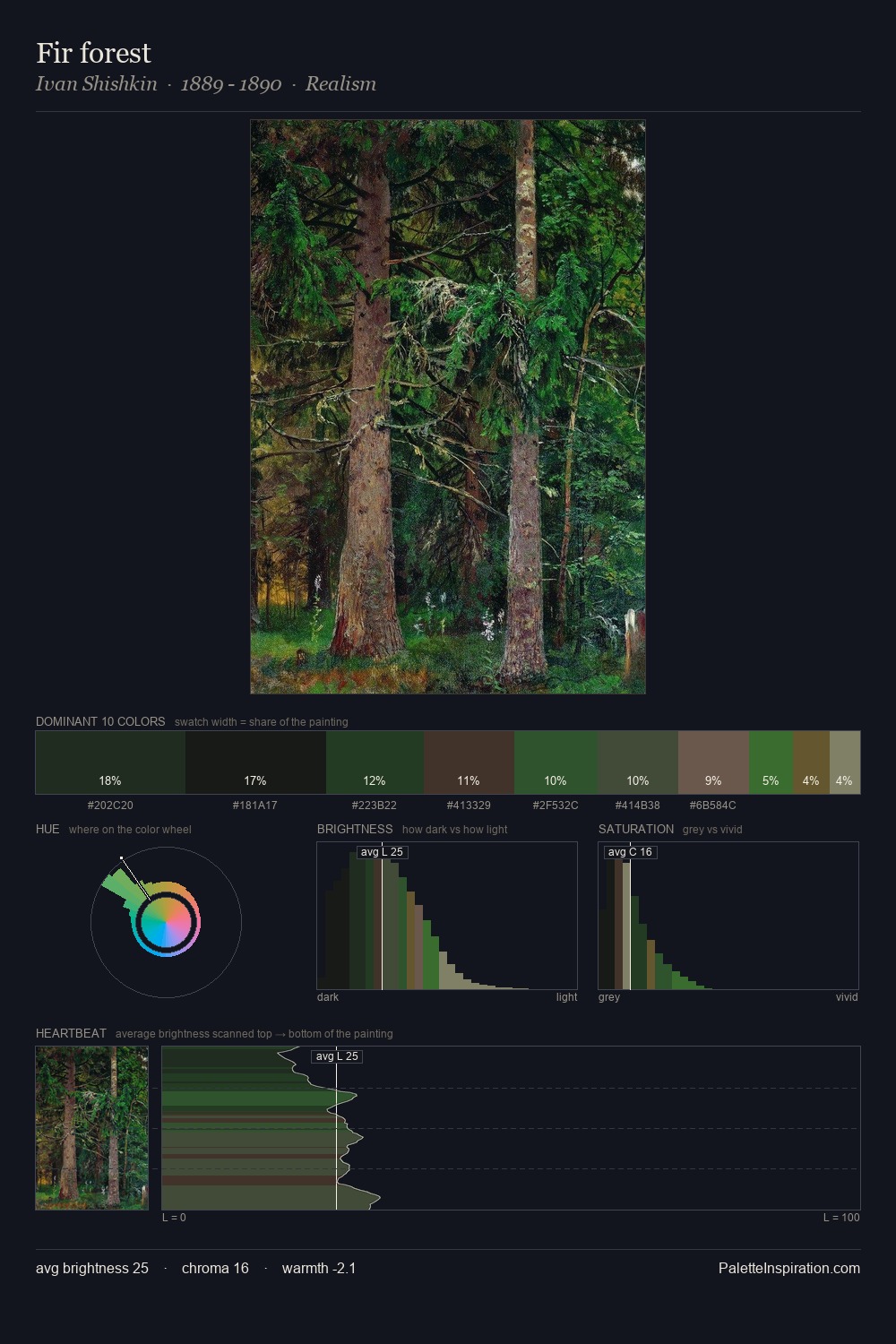Click the 'SATURATION' heading
The width and height of the screenshot is (896, 1344).
tap(636, 829)
